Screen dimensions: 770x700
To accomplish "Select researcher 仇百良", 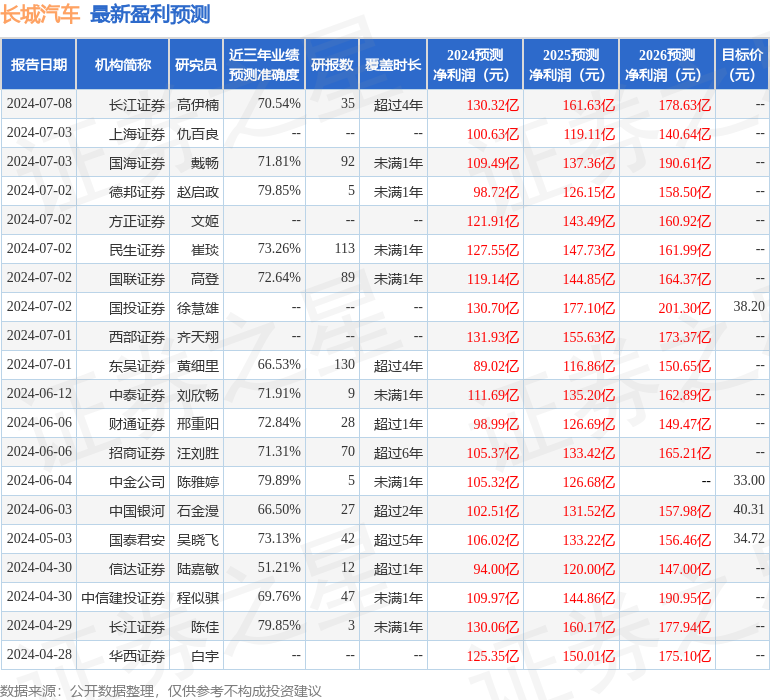I will (198, 134).
